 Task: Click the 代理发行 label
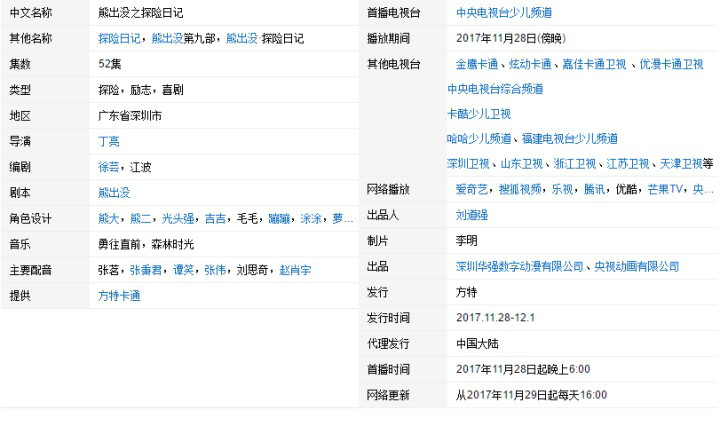(388, 344)
